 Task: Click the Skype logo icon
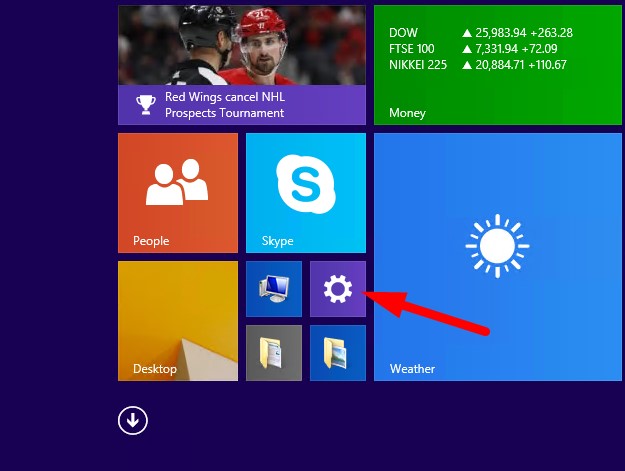click(x=305, y=183)
